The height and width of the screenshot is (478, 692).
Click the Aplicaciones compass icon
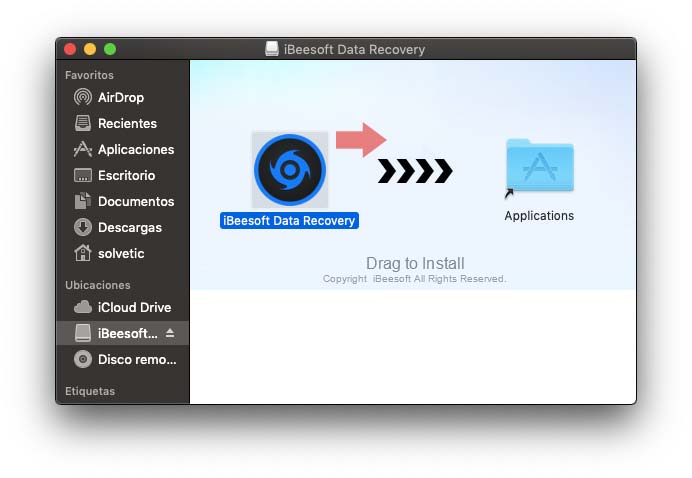(83, 149)
